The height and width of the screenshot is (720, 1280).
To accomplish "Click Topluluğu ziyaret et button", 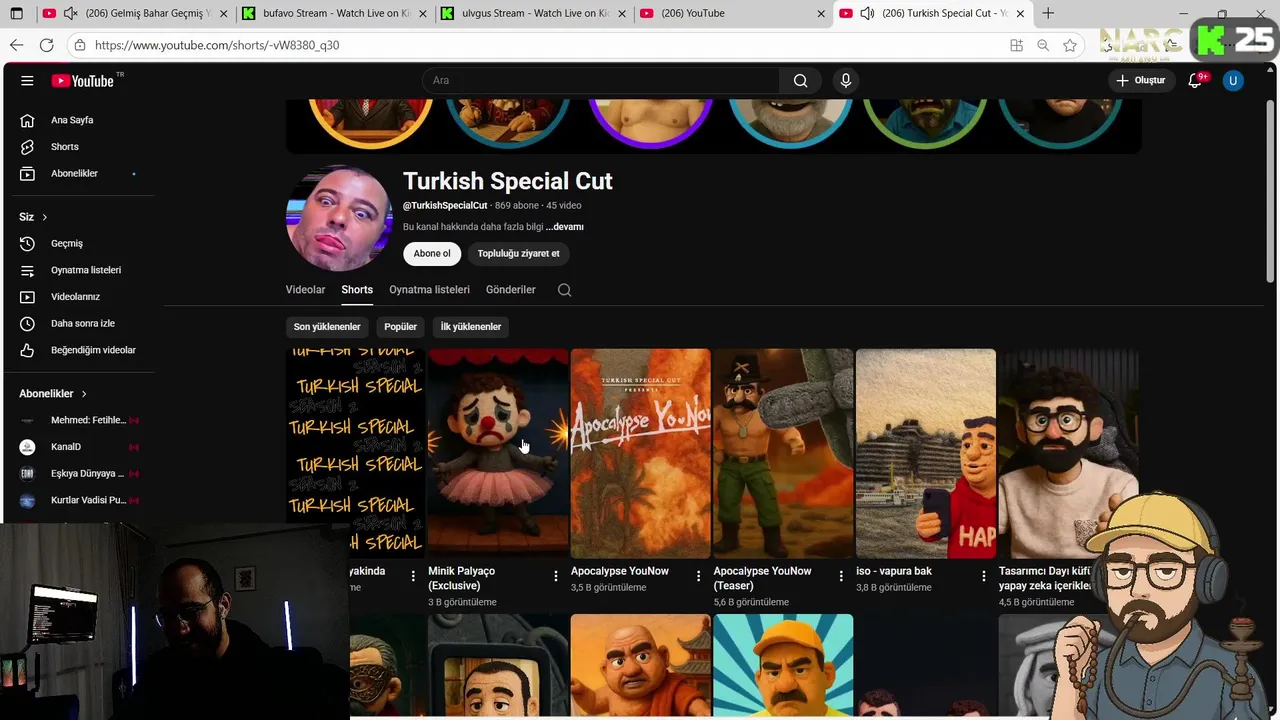I will pyautogui.click(x=518, y=254).
